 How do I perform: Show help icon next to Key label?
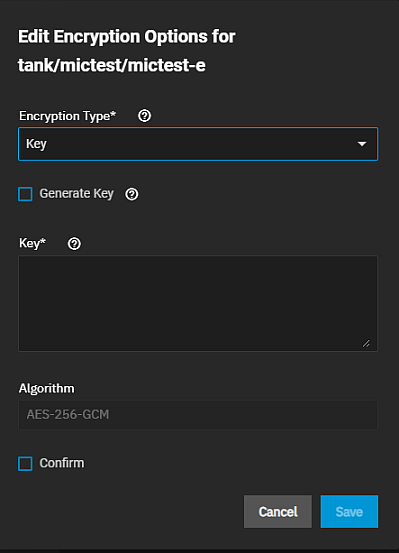pyautogui.click(x=74, y=244)
